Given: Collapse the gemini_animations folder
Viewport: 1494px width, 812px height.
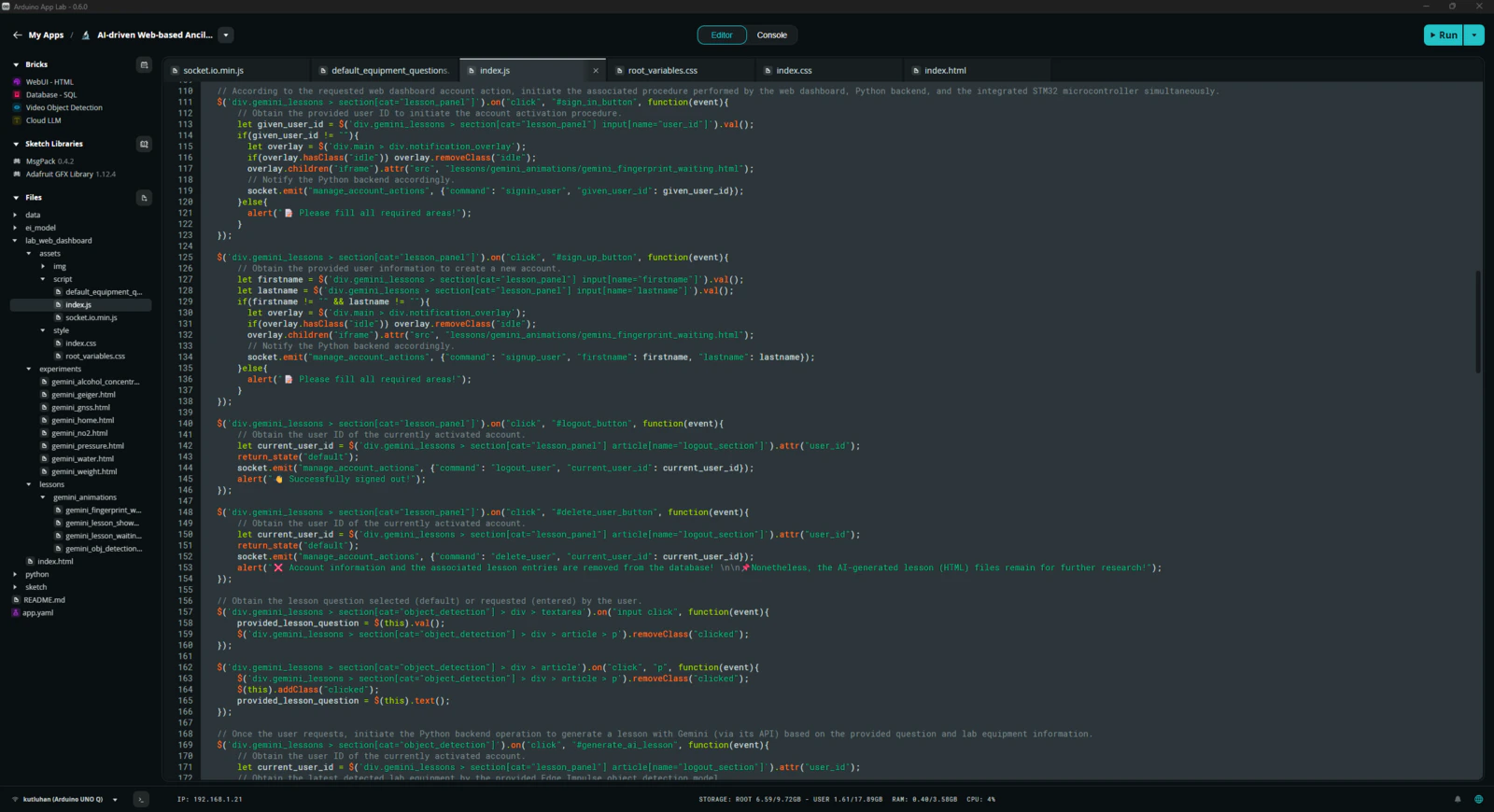Looking at the screenshot, I should [x=43, y=497].
